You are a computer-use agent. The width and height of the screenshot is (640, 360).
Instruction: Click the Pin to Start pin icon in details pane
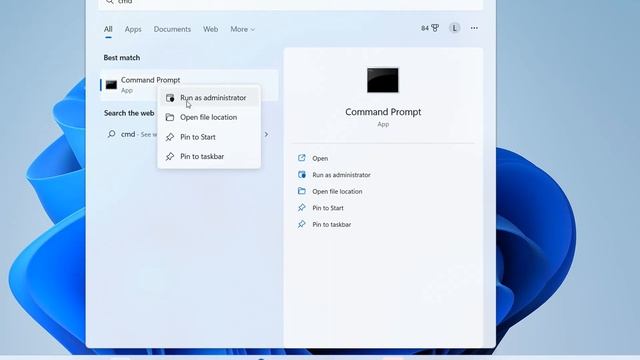point(302,208)
